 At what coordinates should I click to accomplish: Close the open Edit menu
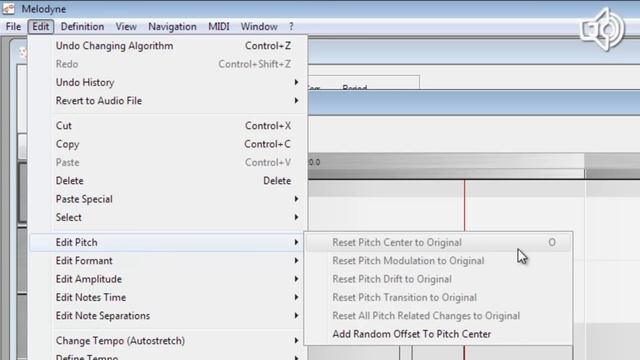coord(41,27)
